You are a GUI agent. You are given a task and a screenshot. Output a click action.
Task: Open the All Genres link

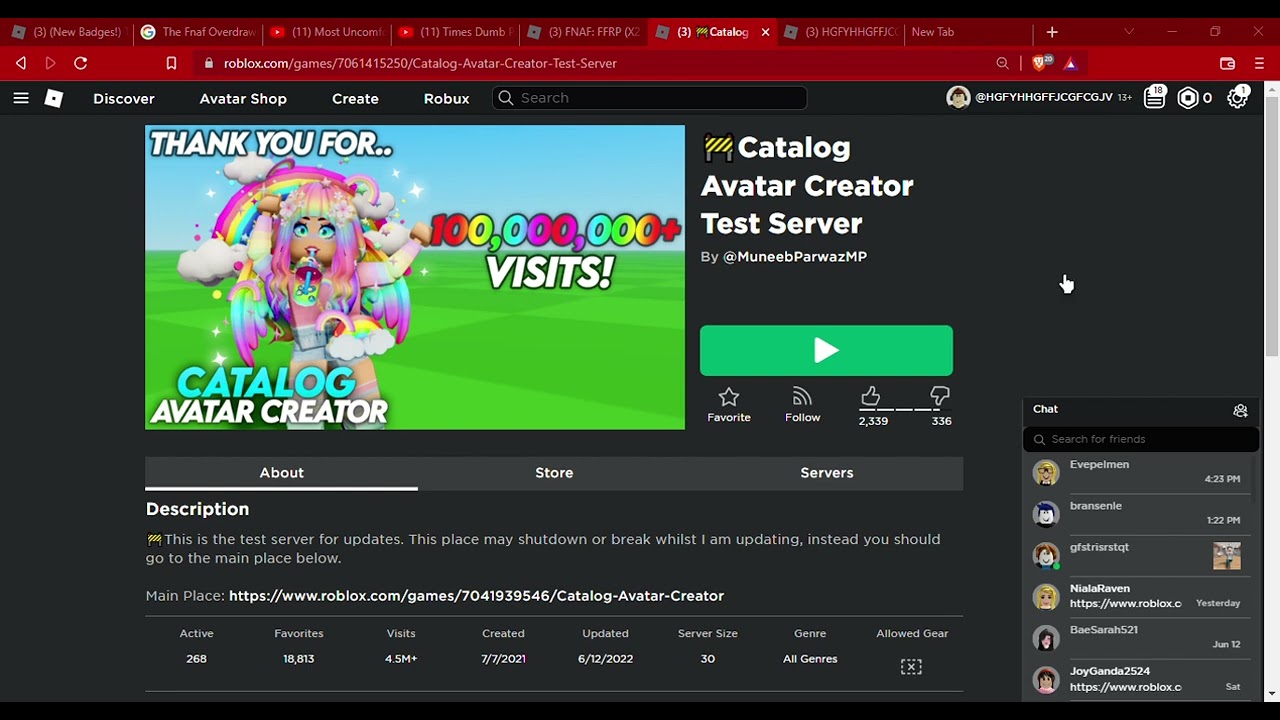click(x=810, y=659)
